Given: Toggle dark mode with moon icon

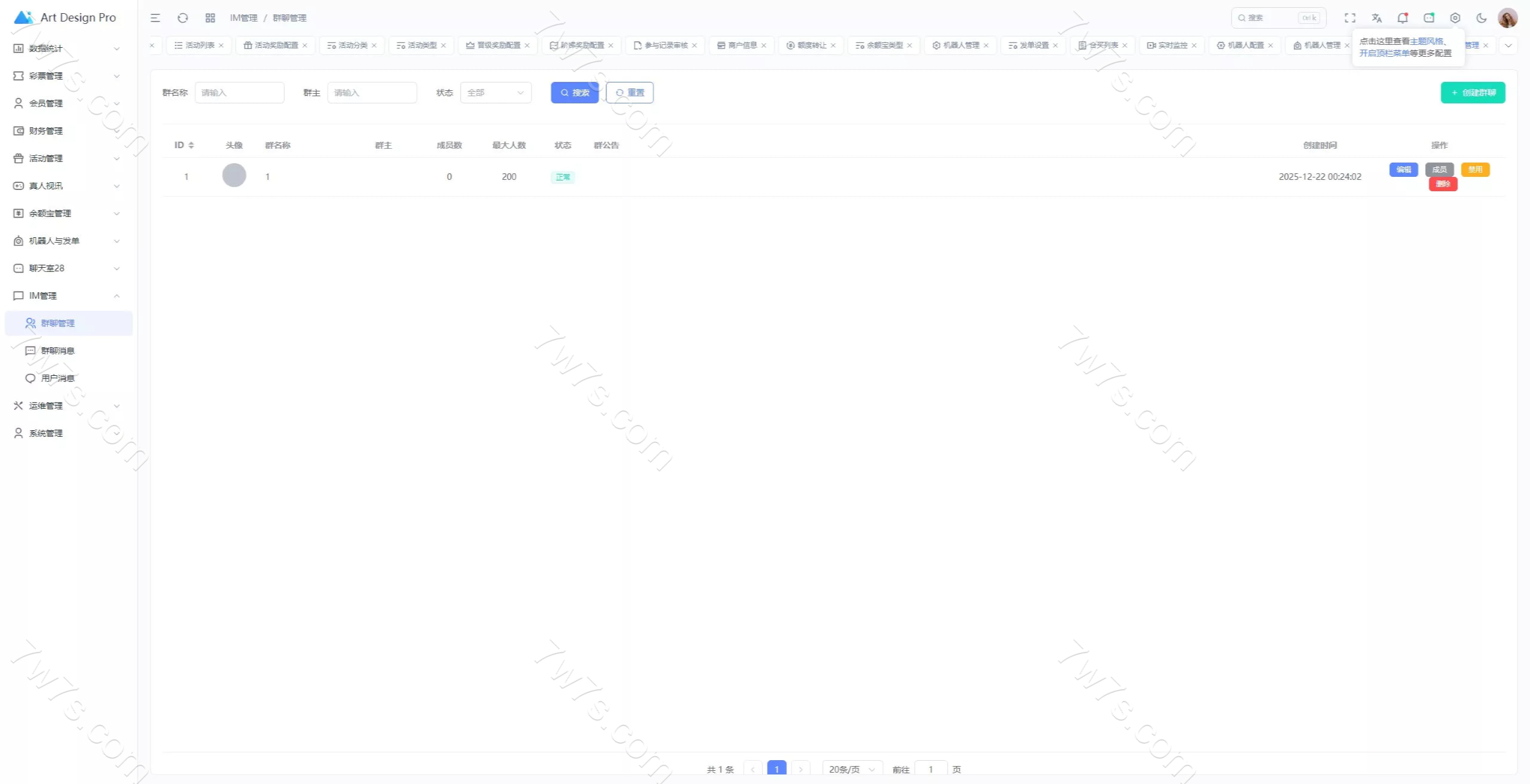Looking at the screenshot, I should [x=1482, y=18].
